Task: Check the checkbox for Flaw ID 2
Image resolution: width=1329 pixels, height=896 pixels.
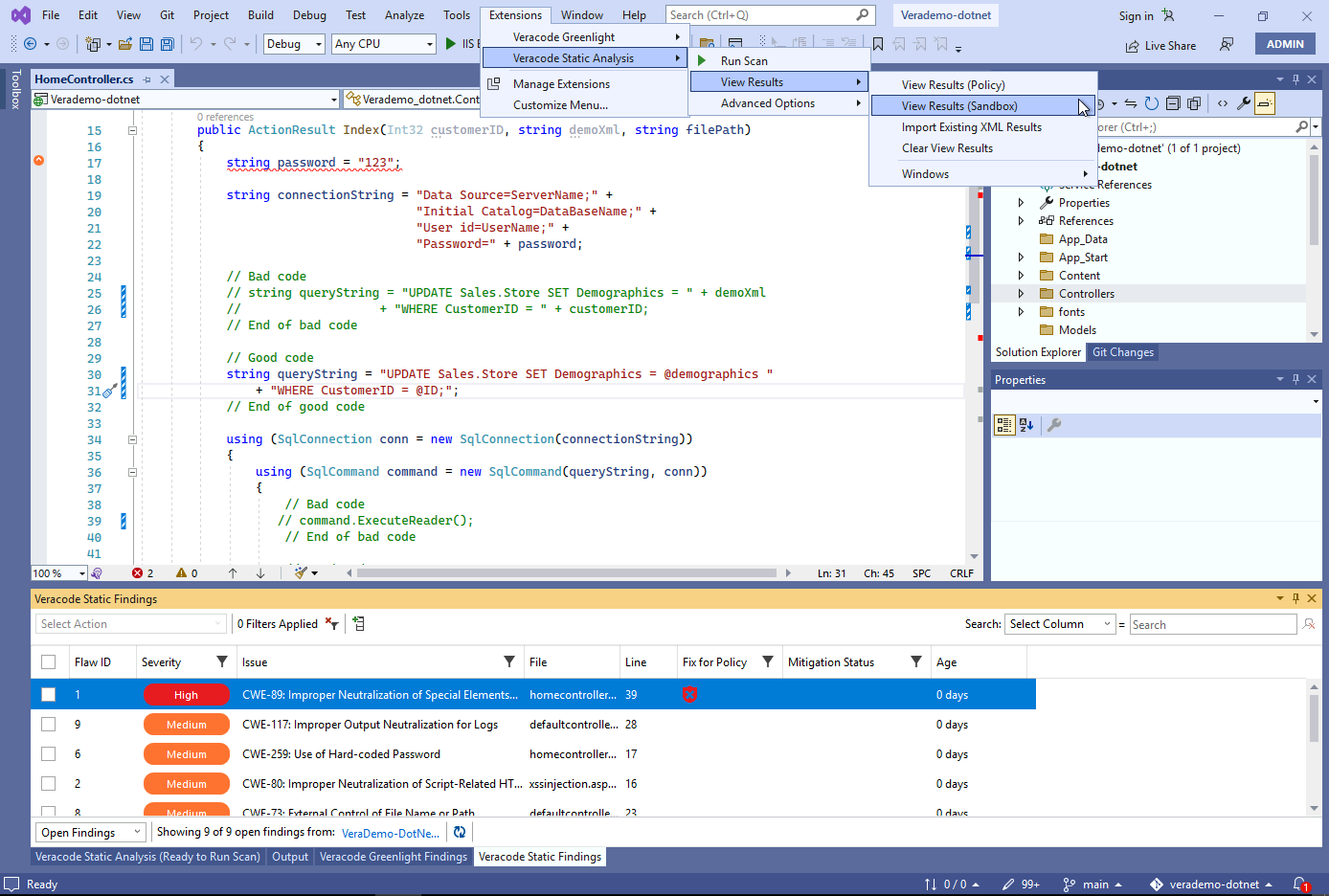Action: coord(49,784)
